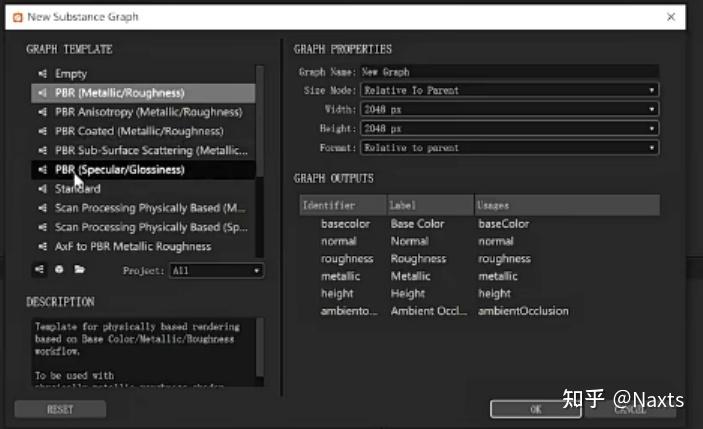This screenshot has width=703, height=429.
Task: Select PBR (Metallic/Roughness) template
Action: (143, 93)
